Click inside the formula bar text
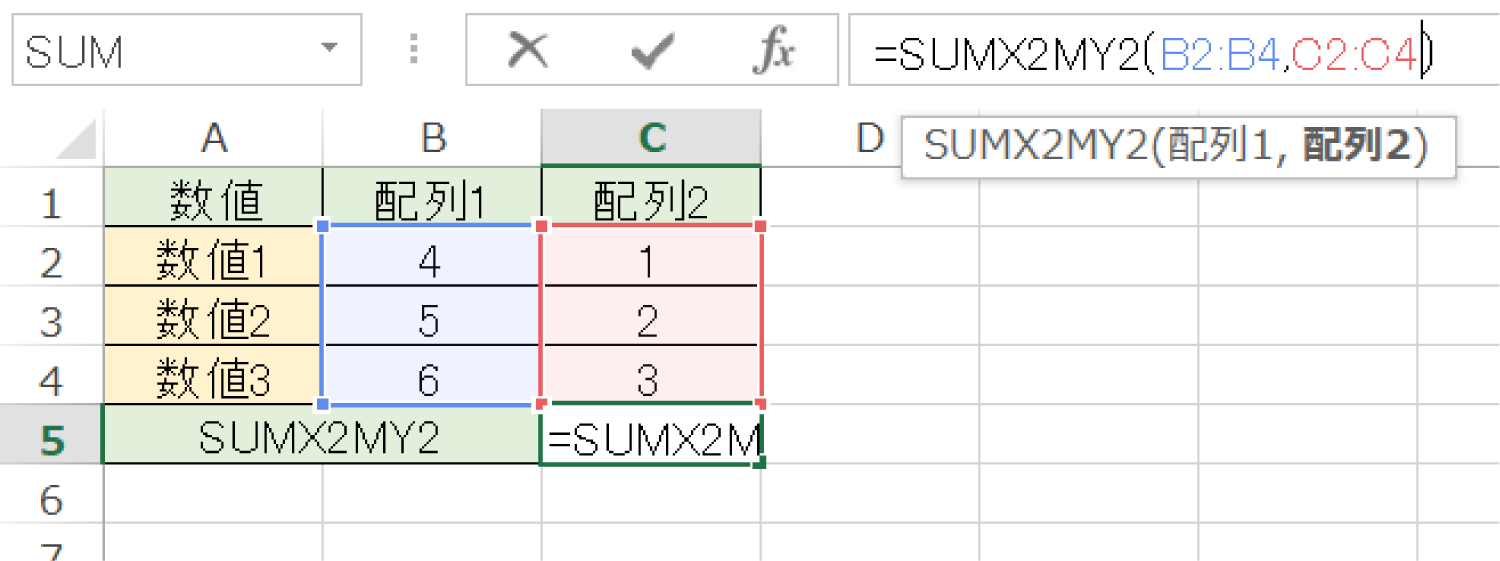Image resolution: width=1500 pixels, height=561 pixels. coord(1150,54)
